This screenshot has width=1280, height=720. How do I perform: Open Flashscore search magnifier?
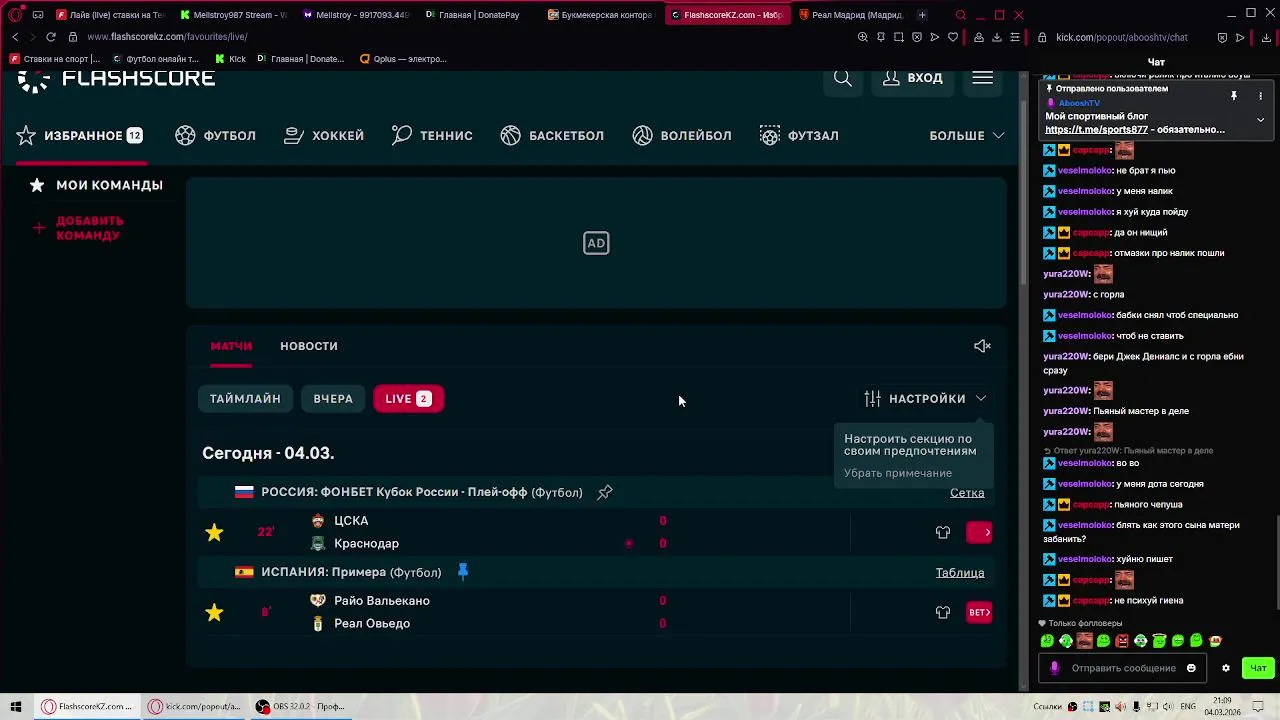click(843, 78)
